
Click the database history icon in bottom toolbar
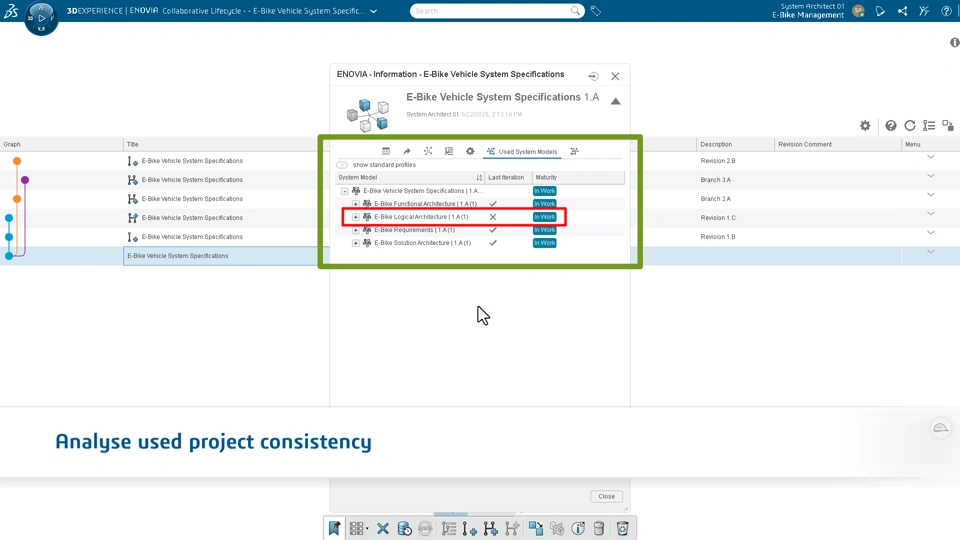(x=404, y=528)
